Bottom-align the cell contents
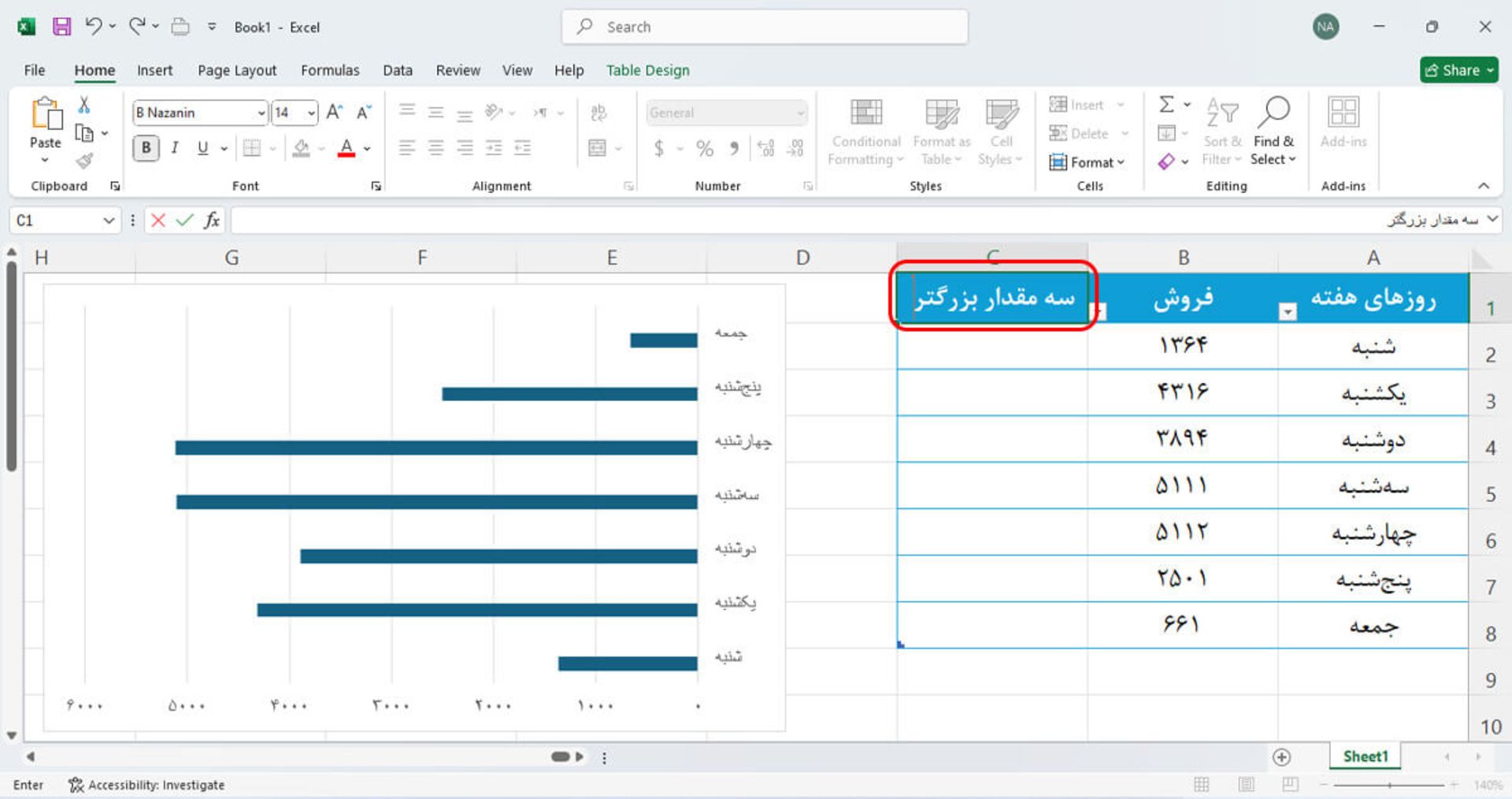 point(465,113)
